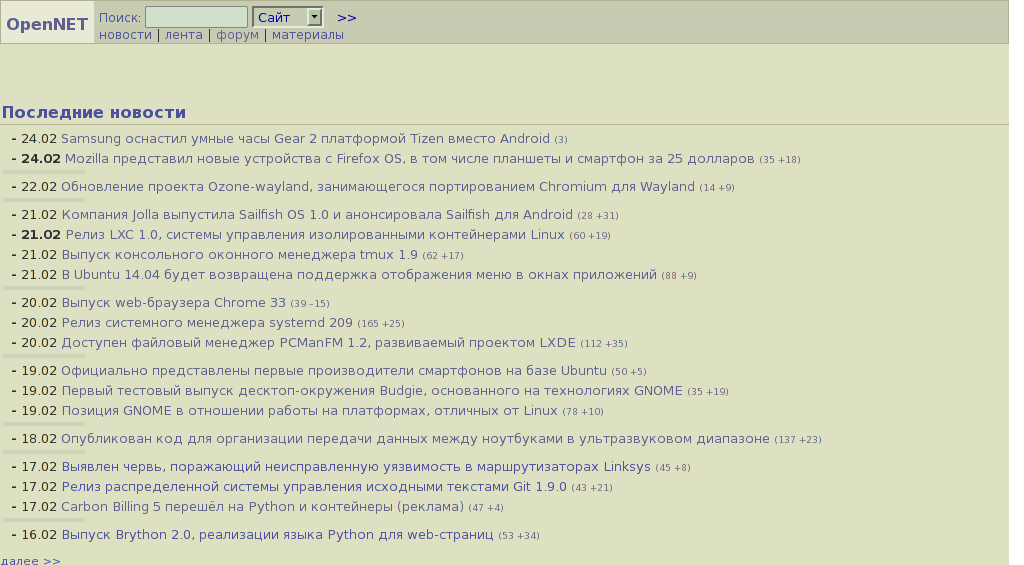Open Jolla Sailfish OS 1.0 article

(317, 215)
